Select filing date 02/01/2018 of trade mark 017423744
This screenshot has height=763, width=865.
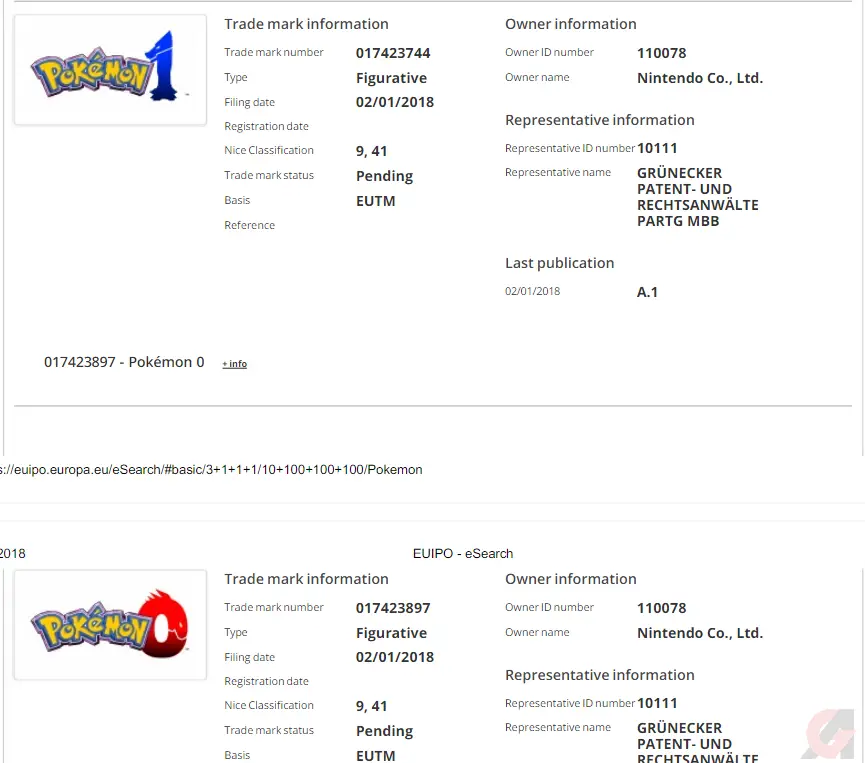(x=395, y=102)
